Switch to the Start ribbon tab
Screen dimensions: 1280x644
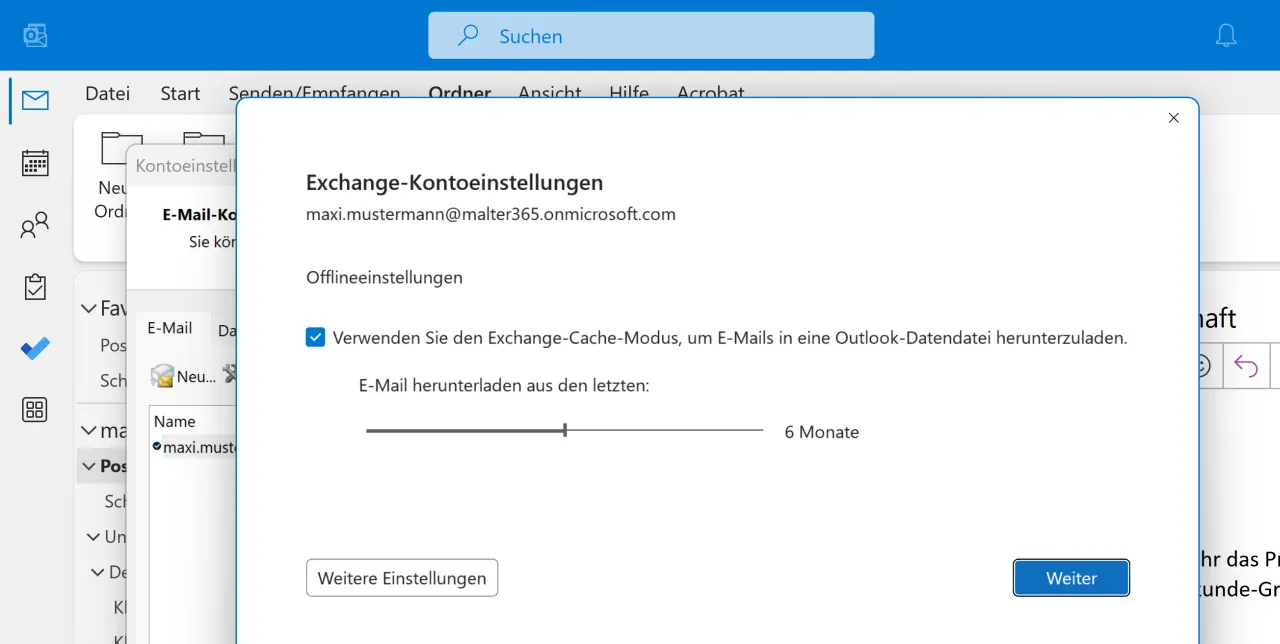[180, 93]
